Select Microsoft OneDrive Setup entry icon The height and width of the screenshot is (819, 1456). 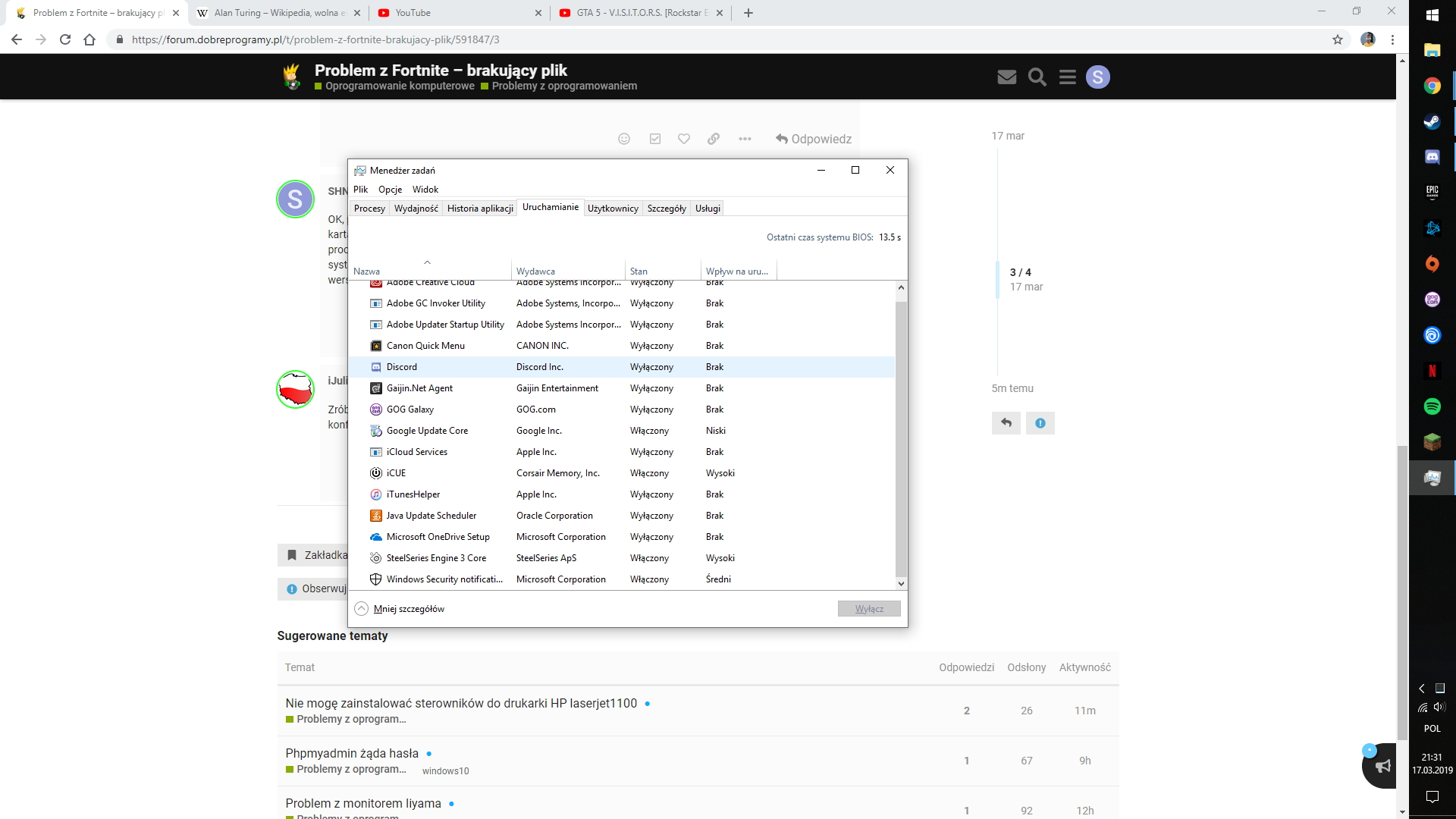pos(375,537)
